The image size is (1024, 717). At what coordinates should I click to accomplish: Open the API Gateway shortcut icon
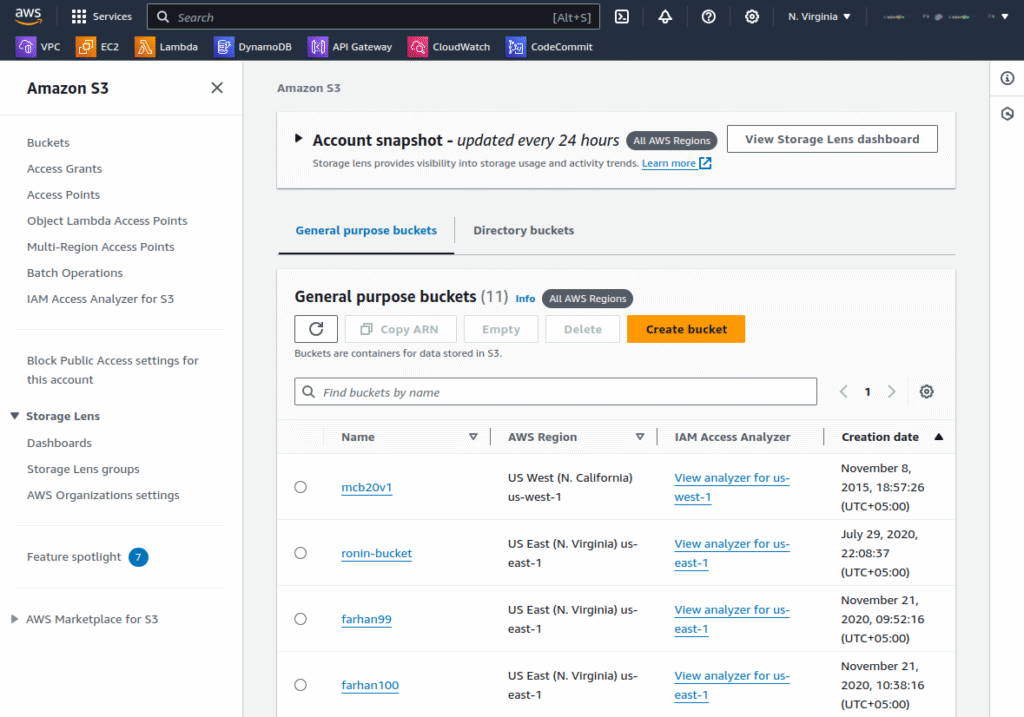coord(317,47)
